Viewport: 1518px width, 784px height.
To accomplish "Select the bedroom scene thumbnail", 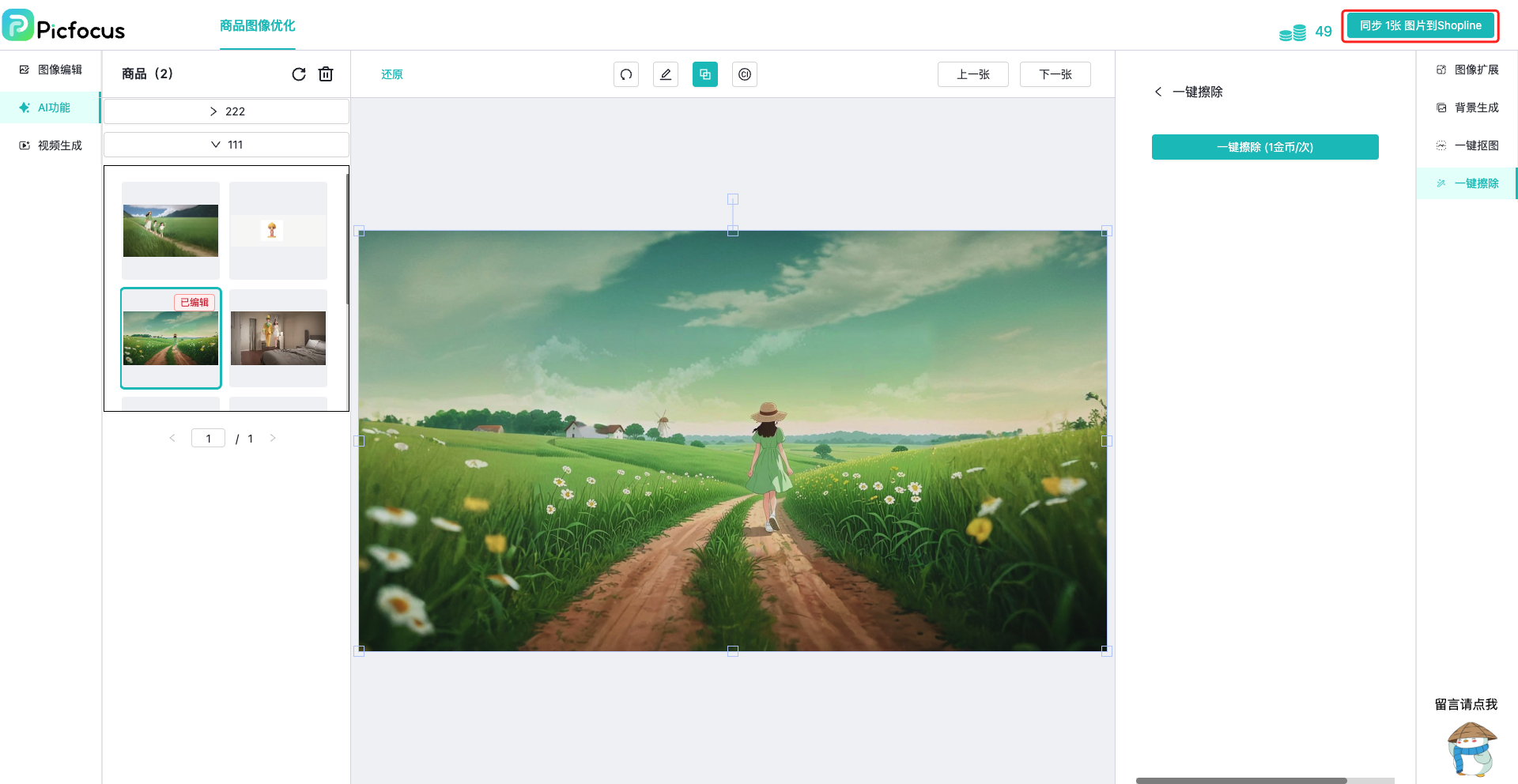I will point(278,338).
